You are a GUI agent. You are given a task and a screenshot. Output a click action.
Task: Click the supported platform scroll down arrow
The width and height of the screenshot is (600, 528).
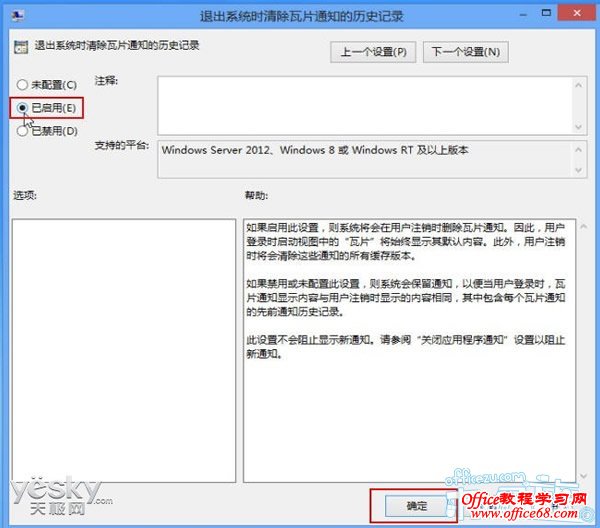click(579, 170)
